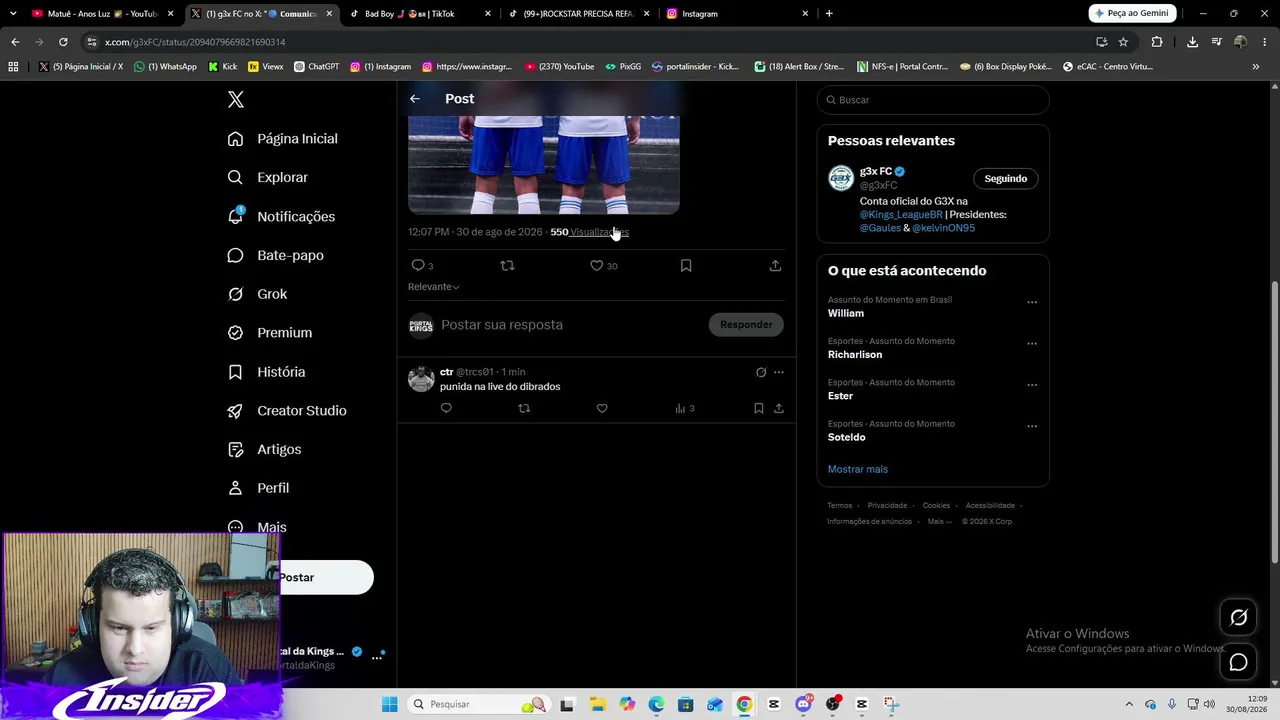Open a new browser tab
Screen dimensions: 1280x720
[829, 14]
